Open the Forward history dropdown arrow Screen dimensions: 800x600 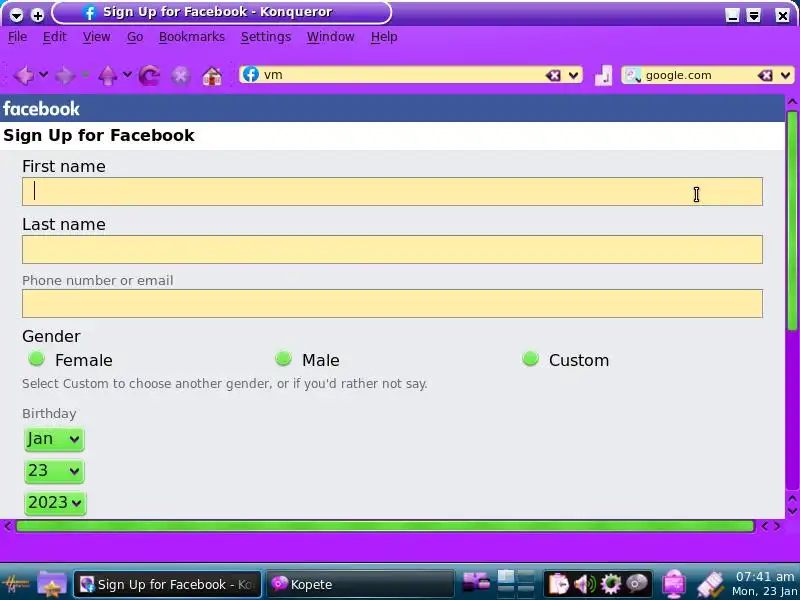[x=85, y=75]
